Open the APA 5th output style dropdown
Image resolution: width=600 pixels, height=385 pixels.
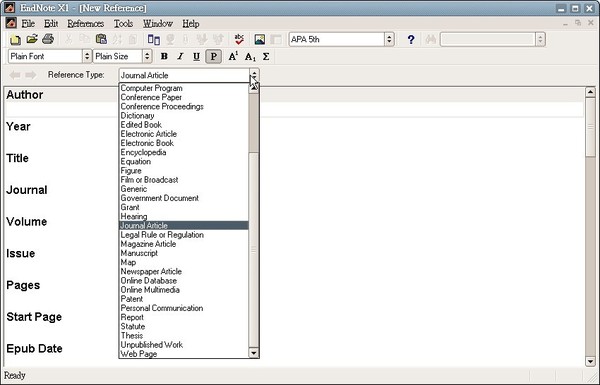(389, 39)
